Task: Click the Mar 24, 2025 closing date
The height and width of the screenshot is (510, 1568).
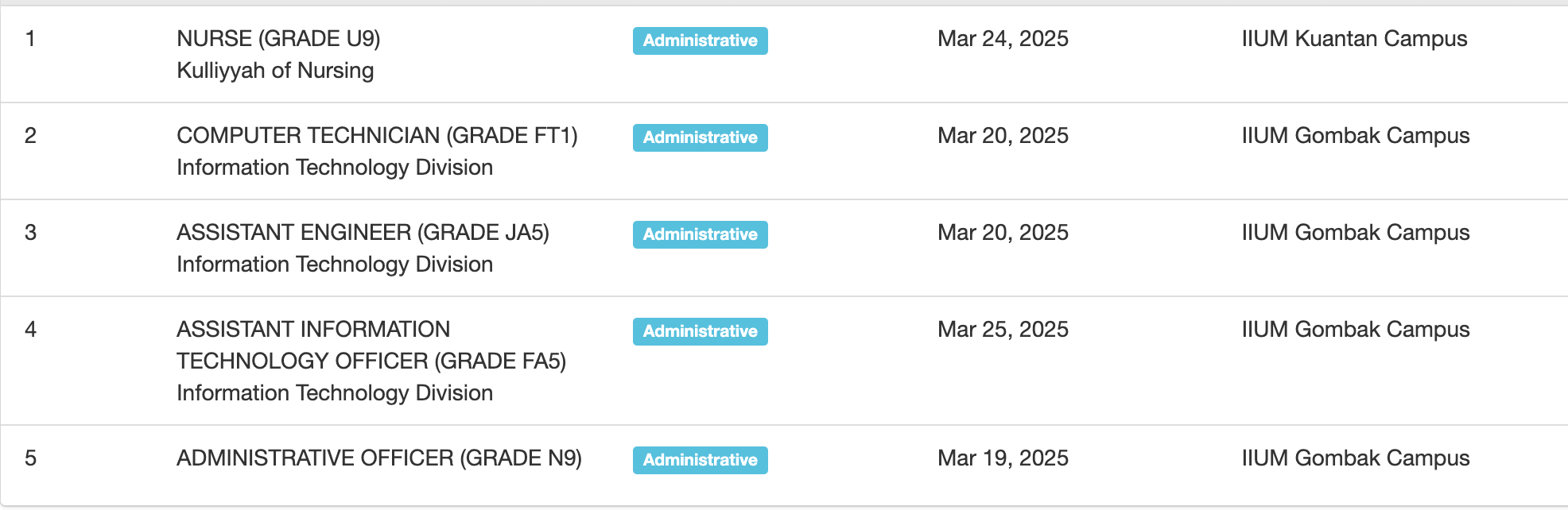Action: click(x=1003, y=39)
